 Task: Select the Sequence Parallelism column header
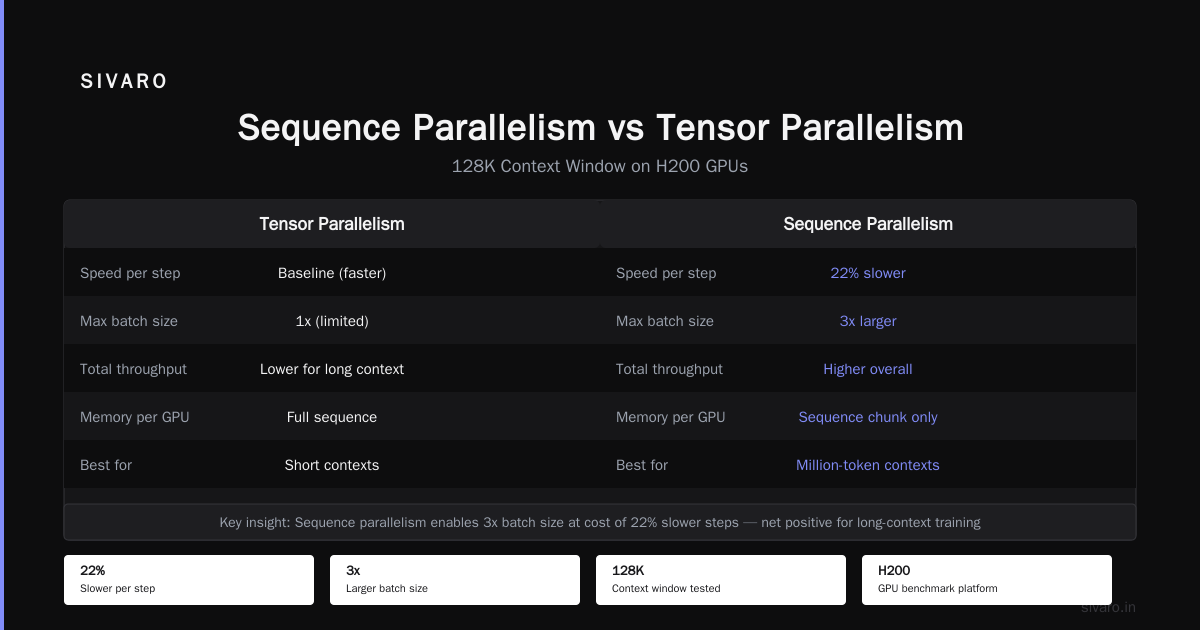tap(868, 224)
